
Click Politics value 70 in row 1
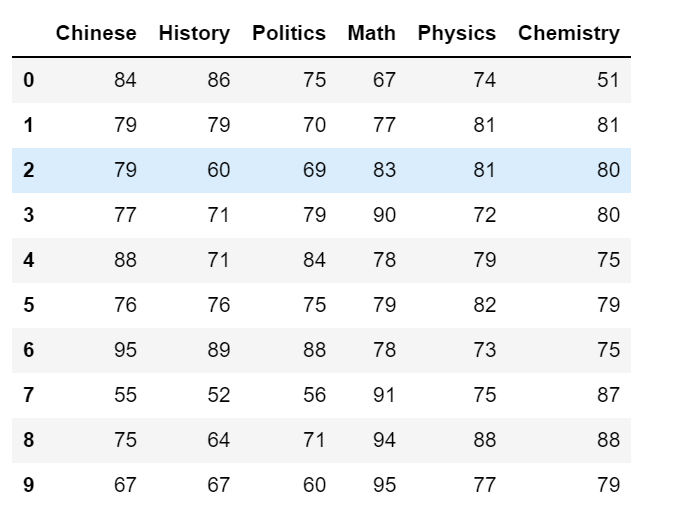click(314, 125)
